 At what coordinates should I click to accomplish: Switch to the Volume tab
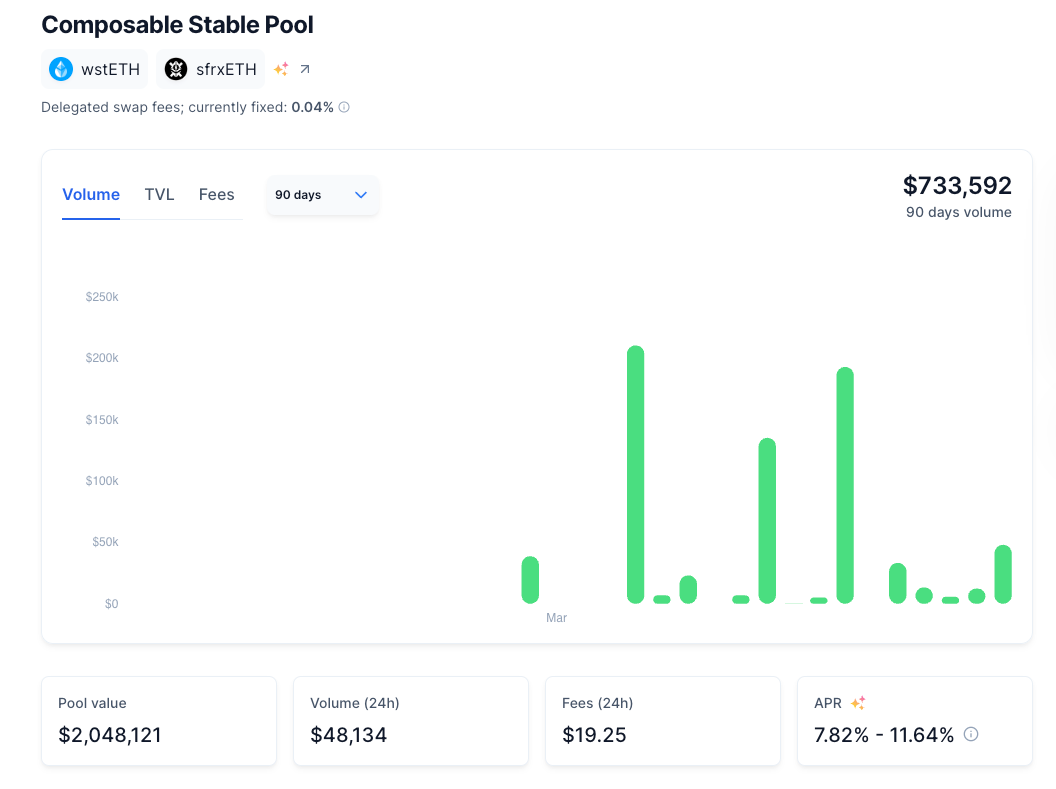(x=91, y=195)
